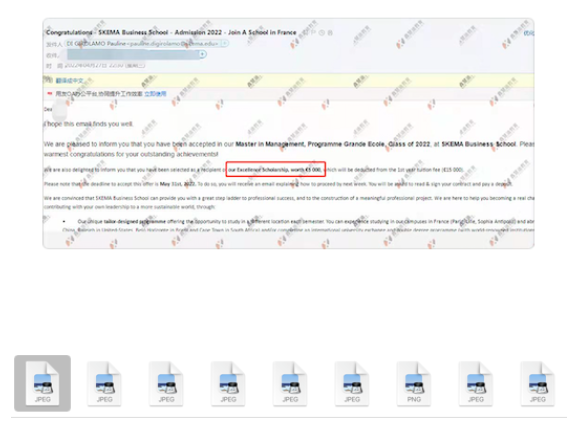Screen dimensions: 582x426
Task: Open the last JPEG file icon
Action: tap(537, 383)
